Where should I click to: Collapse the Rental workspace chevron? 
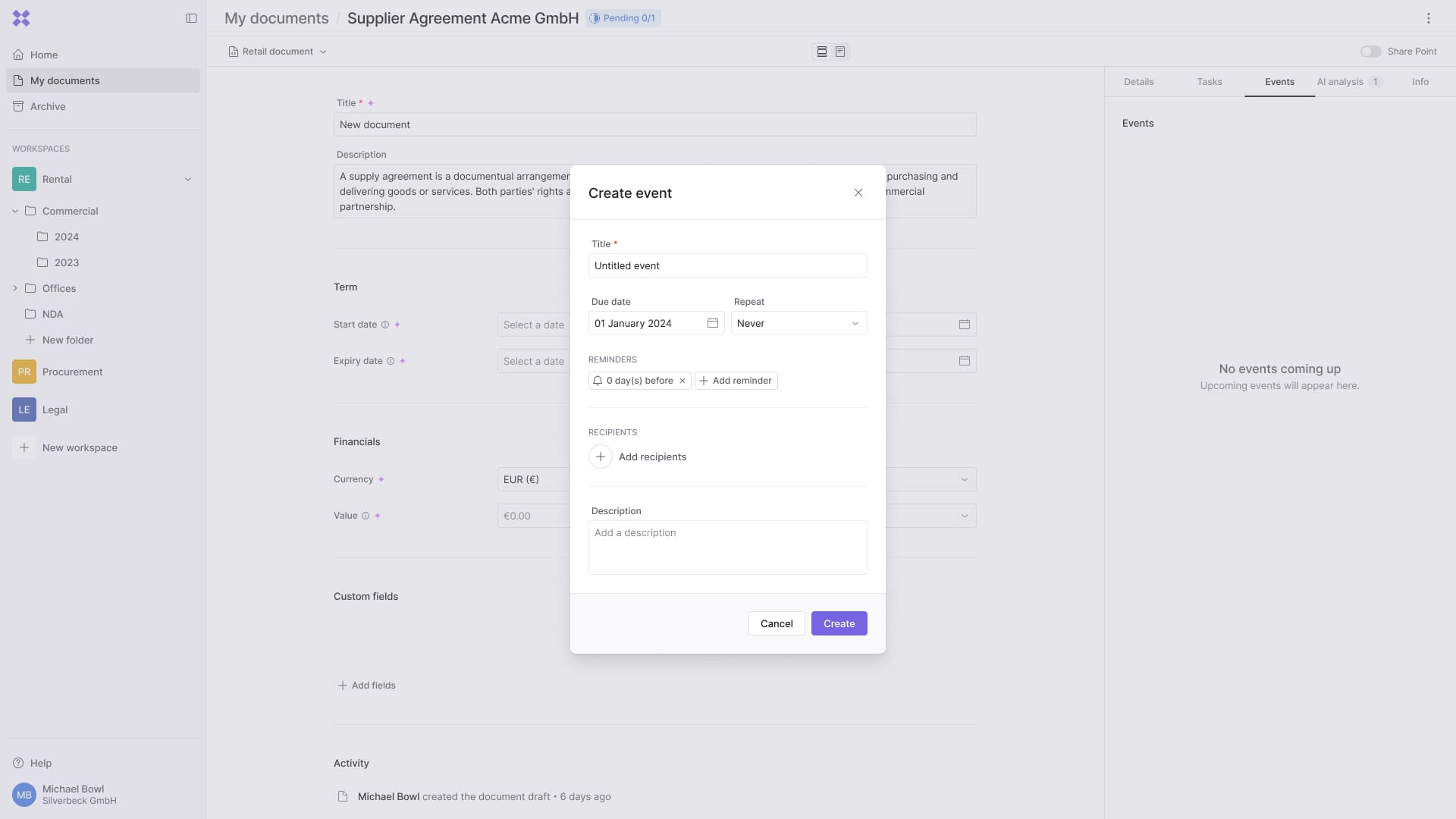pyautogui.click(x=188, y=180)
